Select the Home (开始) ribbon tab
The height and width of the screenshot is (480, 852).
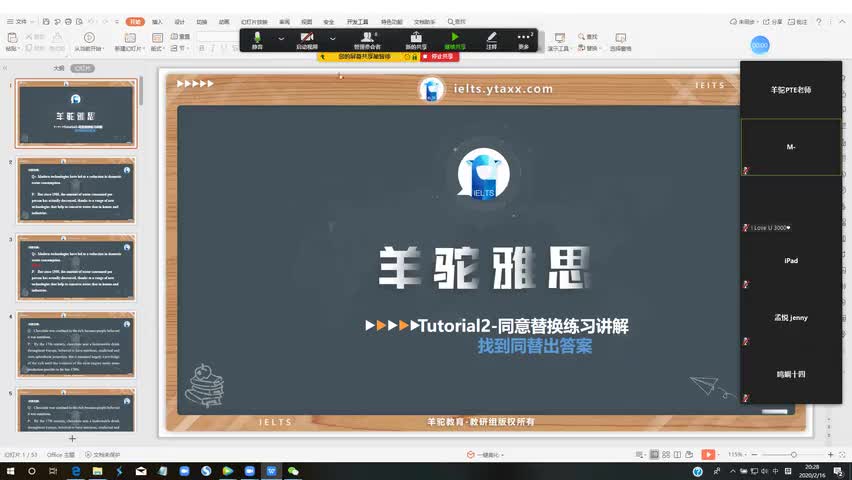[135, 22]
